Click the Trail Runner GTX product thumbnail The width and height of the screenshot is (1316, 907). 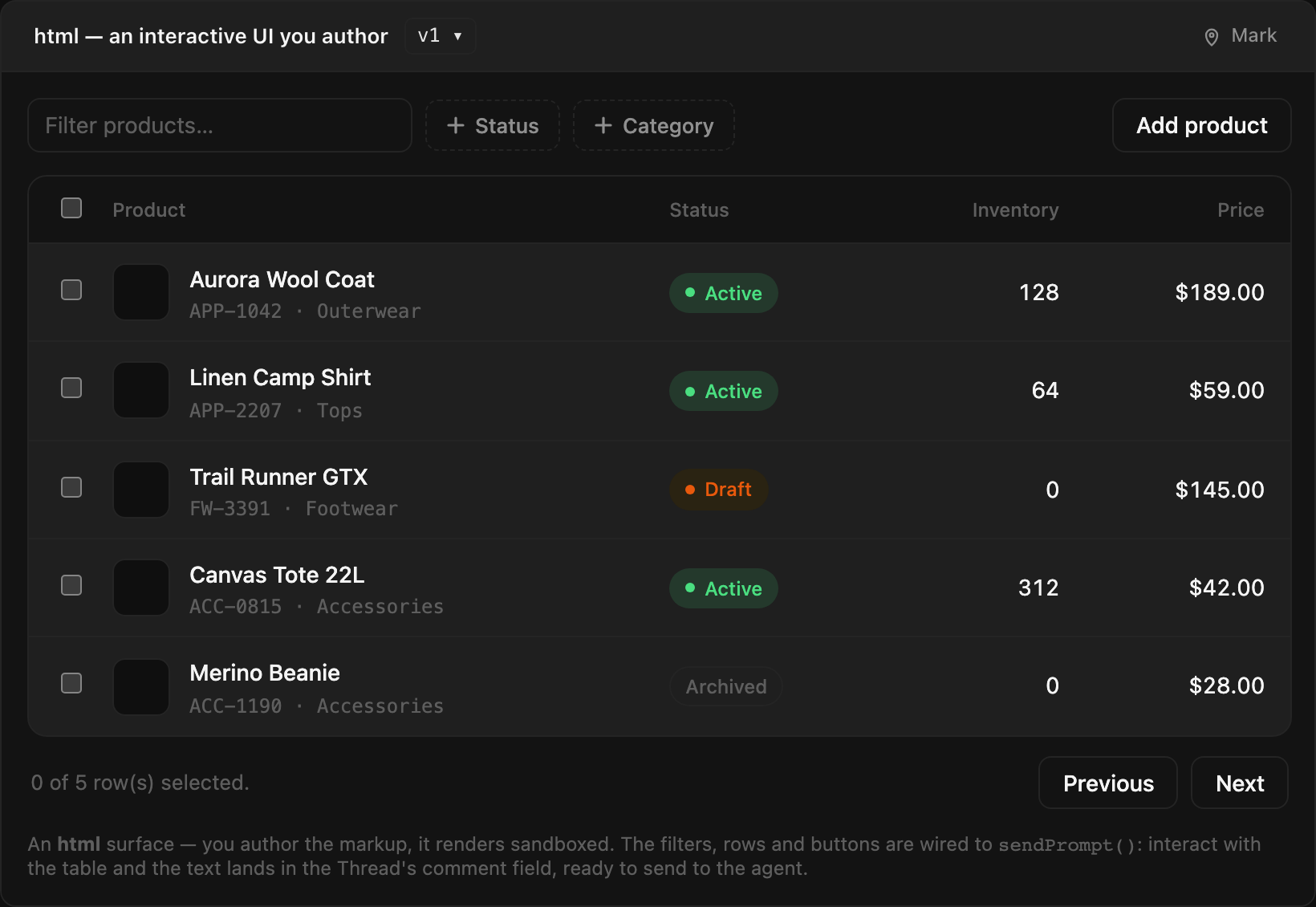141,490
